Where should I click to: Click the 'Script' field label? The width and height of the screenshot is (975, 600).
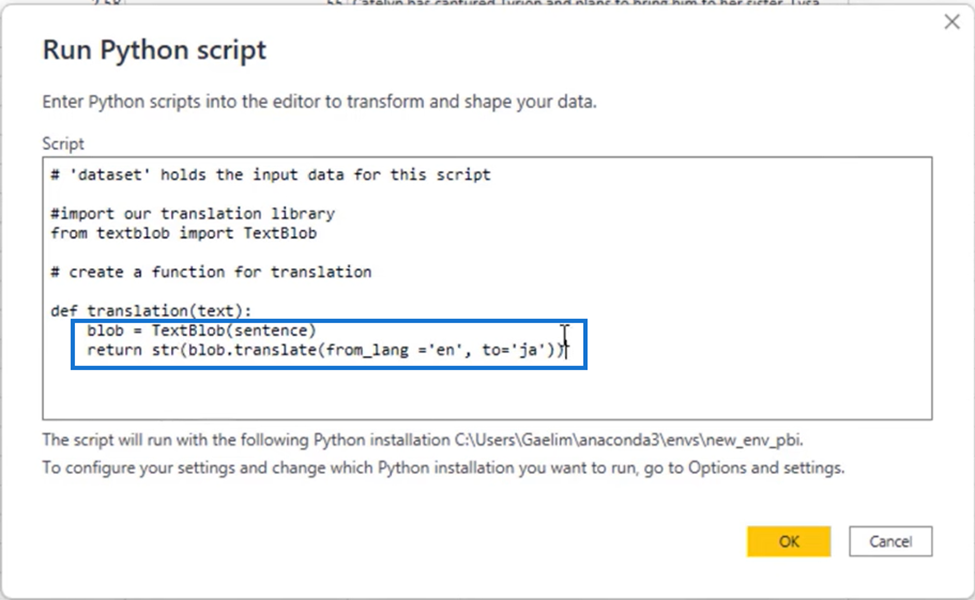point(63,144)
